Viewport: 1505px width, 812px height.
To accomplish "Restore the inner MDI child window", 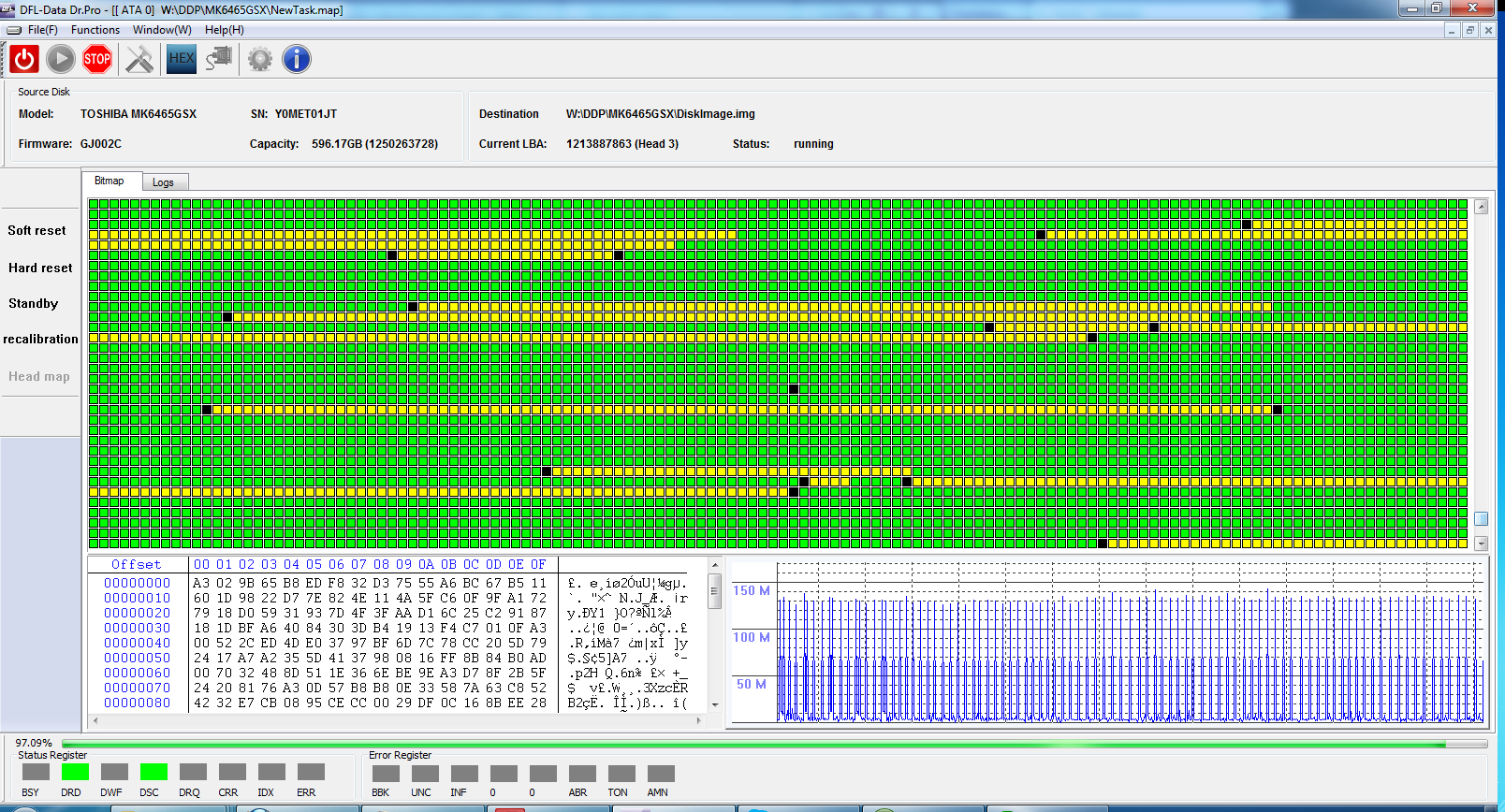I will click(x=1469, y=30).
